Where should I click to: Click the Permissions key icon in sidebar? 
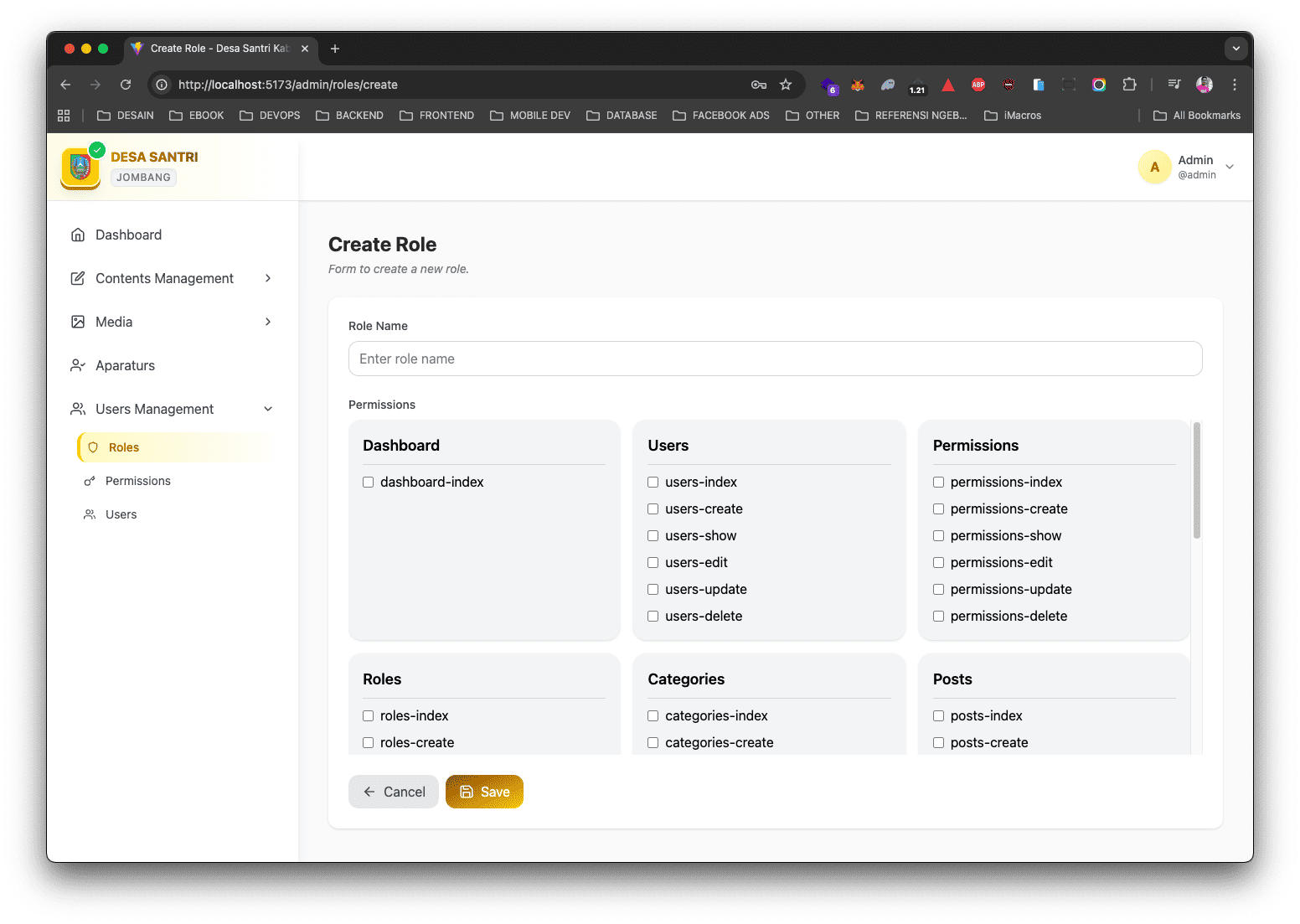pos(90,481)
